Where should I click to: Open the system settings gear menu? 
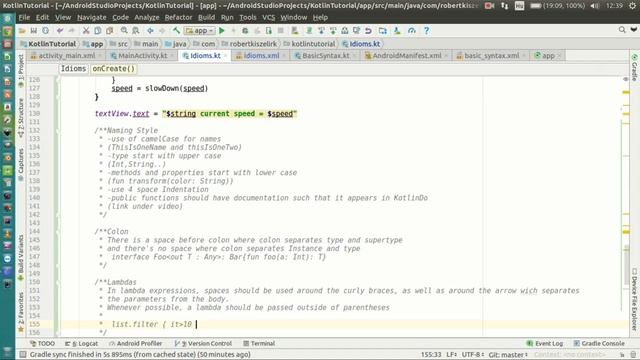click(632, 6)
